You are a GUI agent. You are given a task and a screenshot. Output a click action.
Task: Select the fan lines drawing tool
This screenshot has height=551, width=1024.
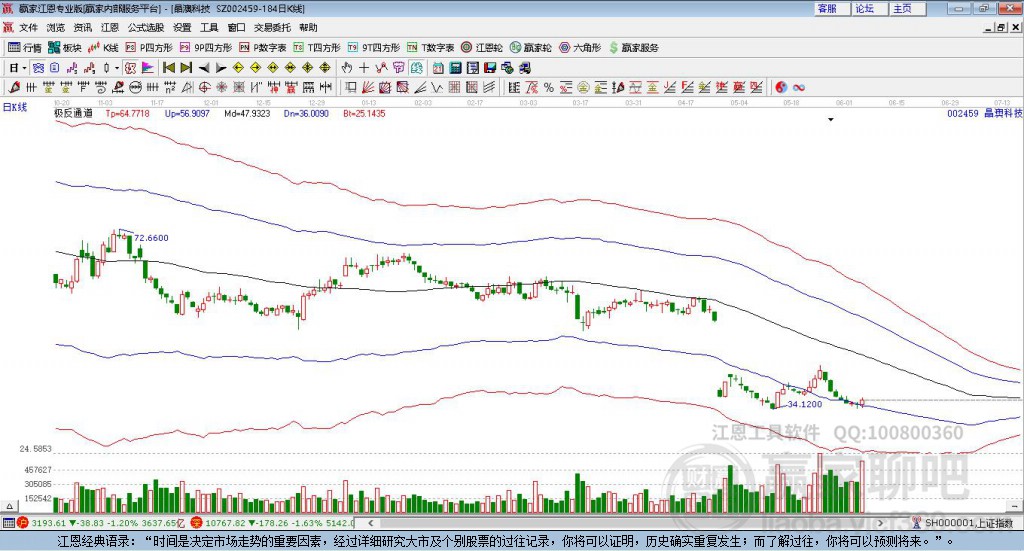coord(368,87)
